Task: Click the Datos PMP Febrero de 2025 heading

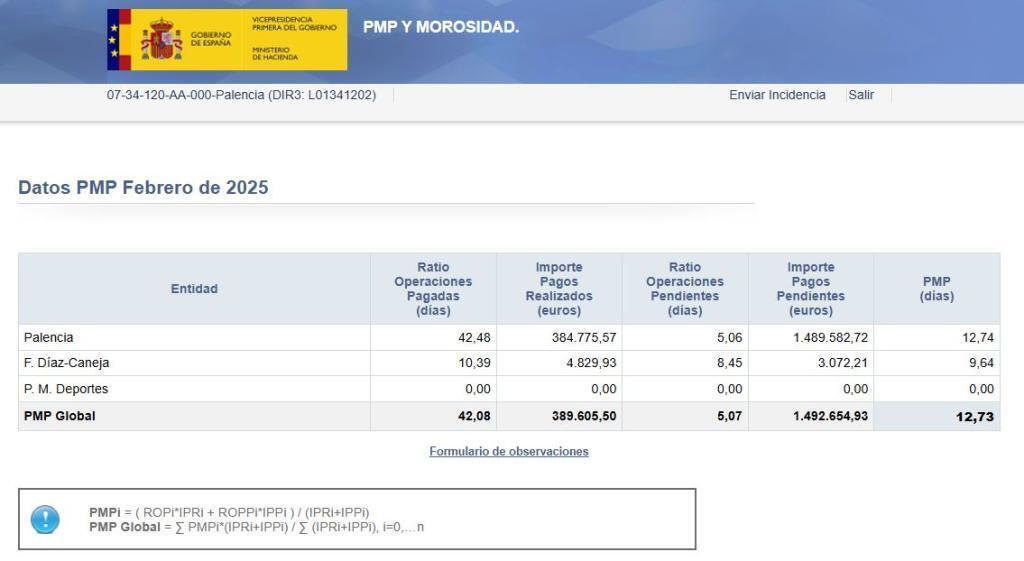Action: pyautogui.click(x=143, y=188)
